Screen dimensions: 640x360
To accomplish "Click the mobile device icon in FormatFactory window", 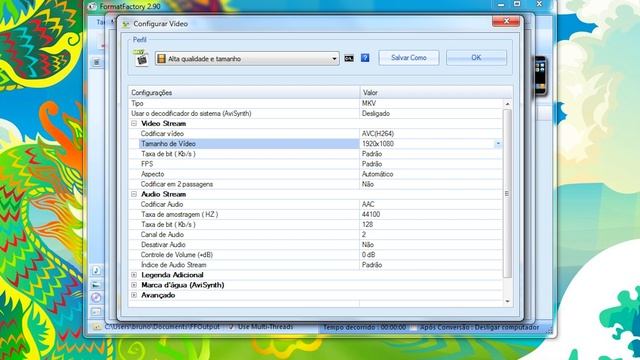I will [540, 76].
